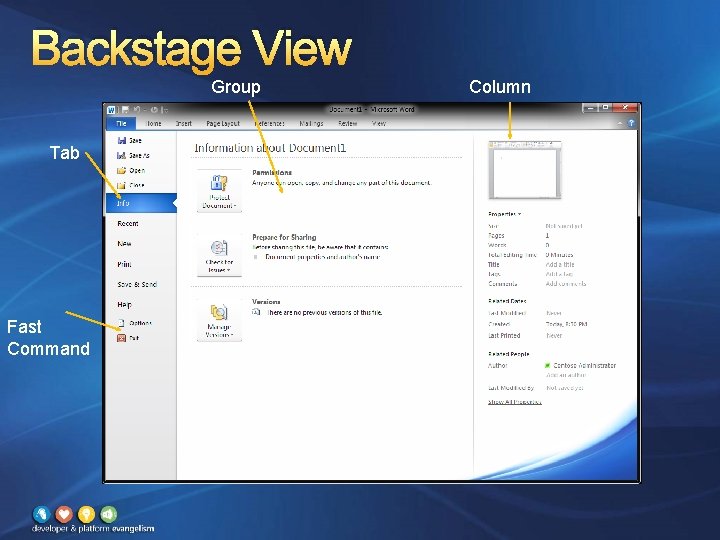Click the Save As command label

click(x=139, y=156)
